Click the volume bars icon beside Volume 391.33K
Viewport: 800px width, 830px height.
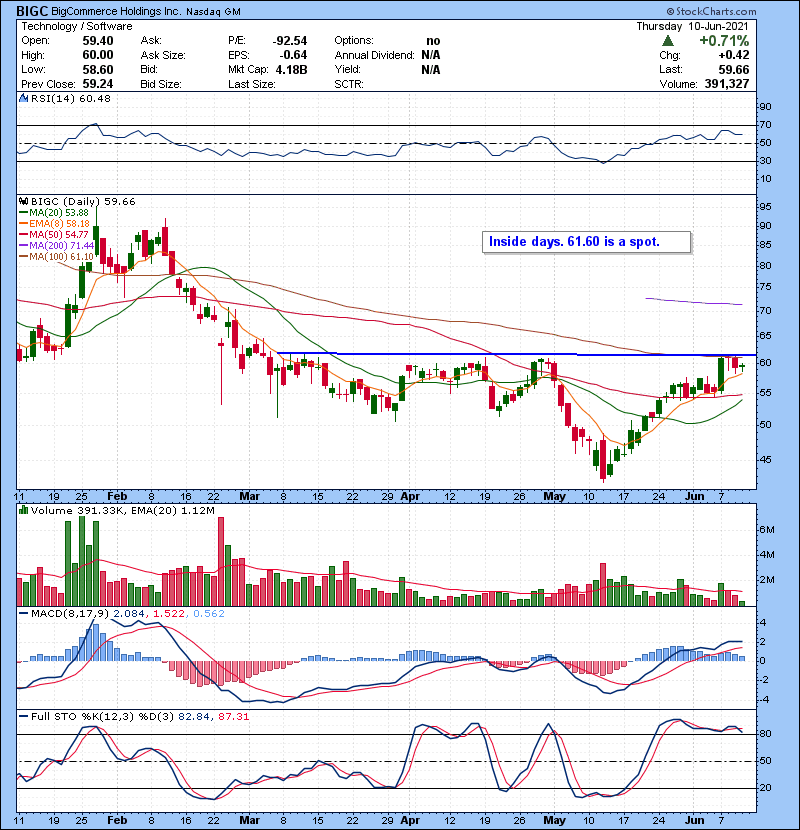click(x=23, y=510)
